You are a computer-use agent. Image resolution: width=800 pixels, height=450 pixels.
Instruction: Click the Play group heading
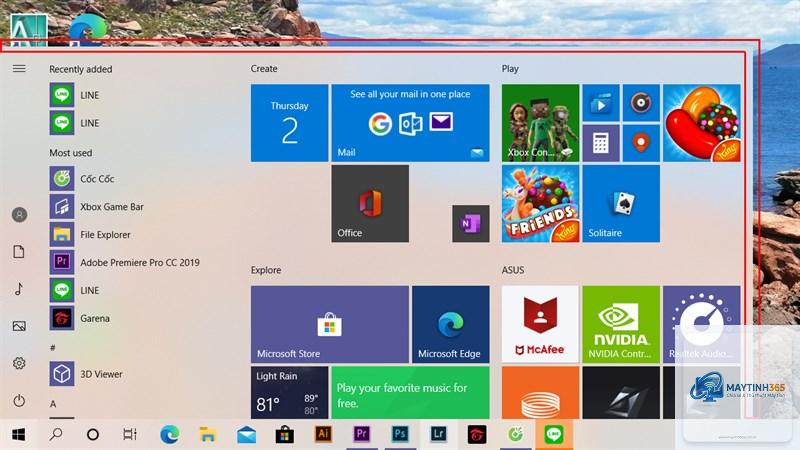pyautogui.click(x=510, y=68)
